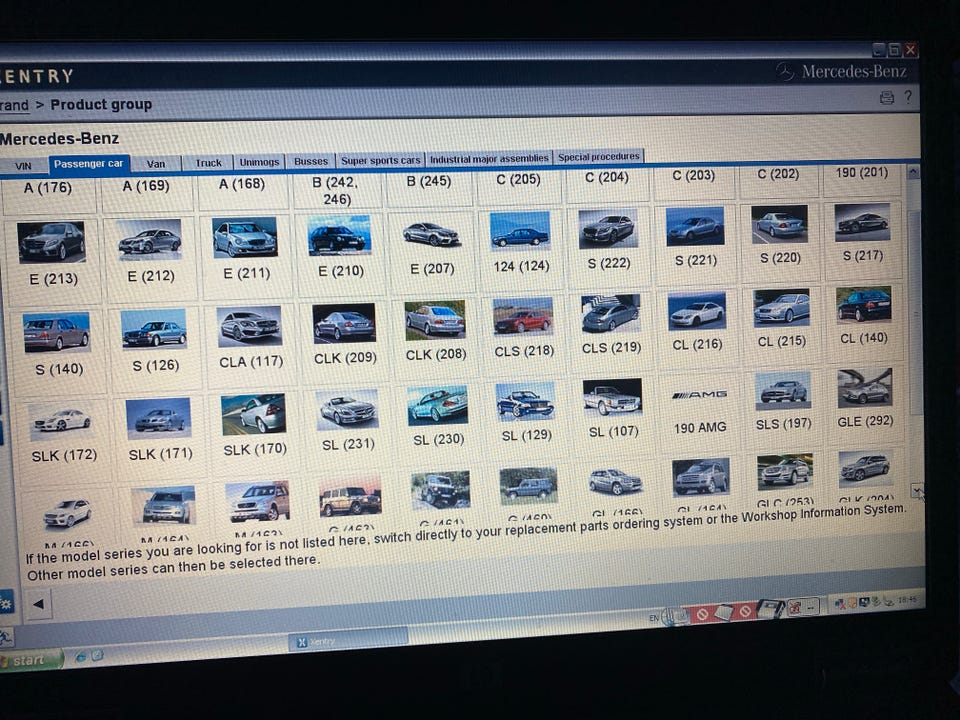
Task: Pick the CLK (209) model image
Action: click(x=344, y=323)
